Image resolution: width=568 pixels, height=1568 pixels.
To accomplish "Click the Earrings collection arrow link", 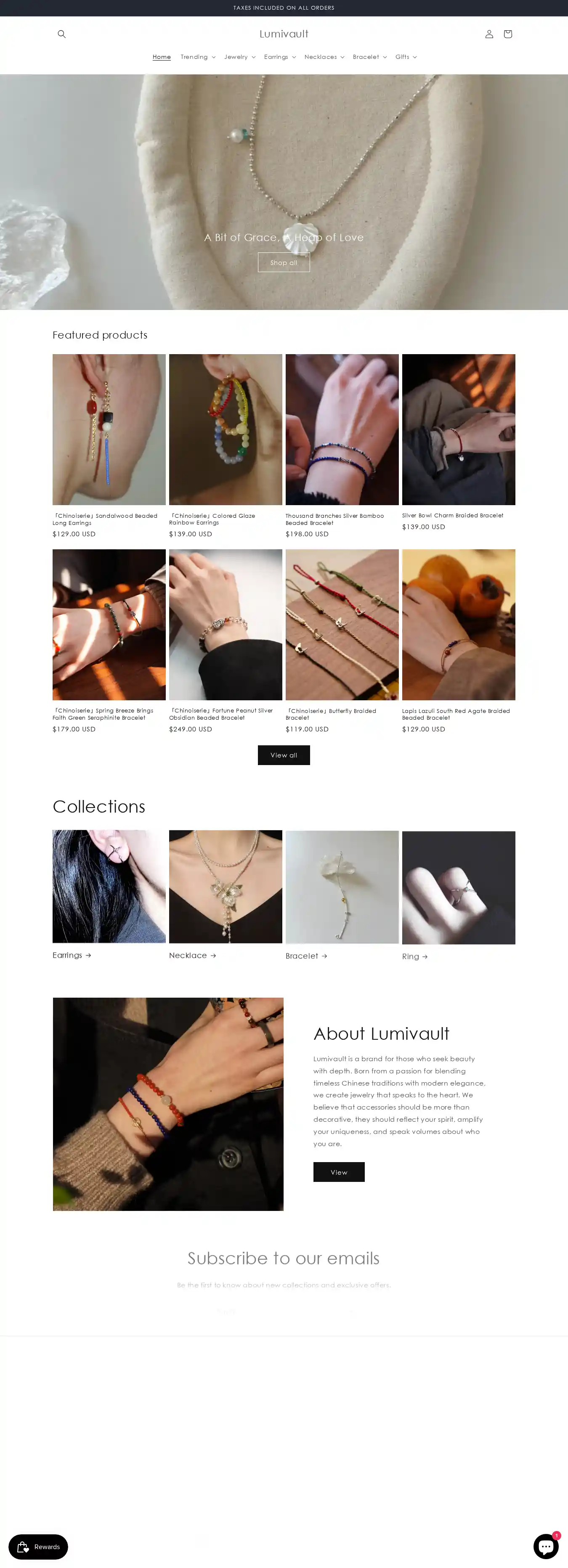I will tap(72, 955).
